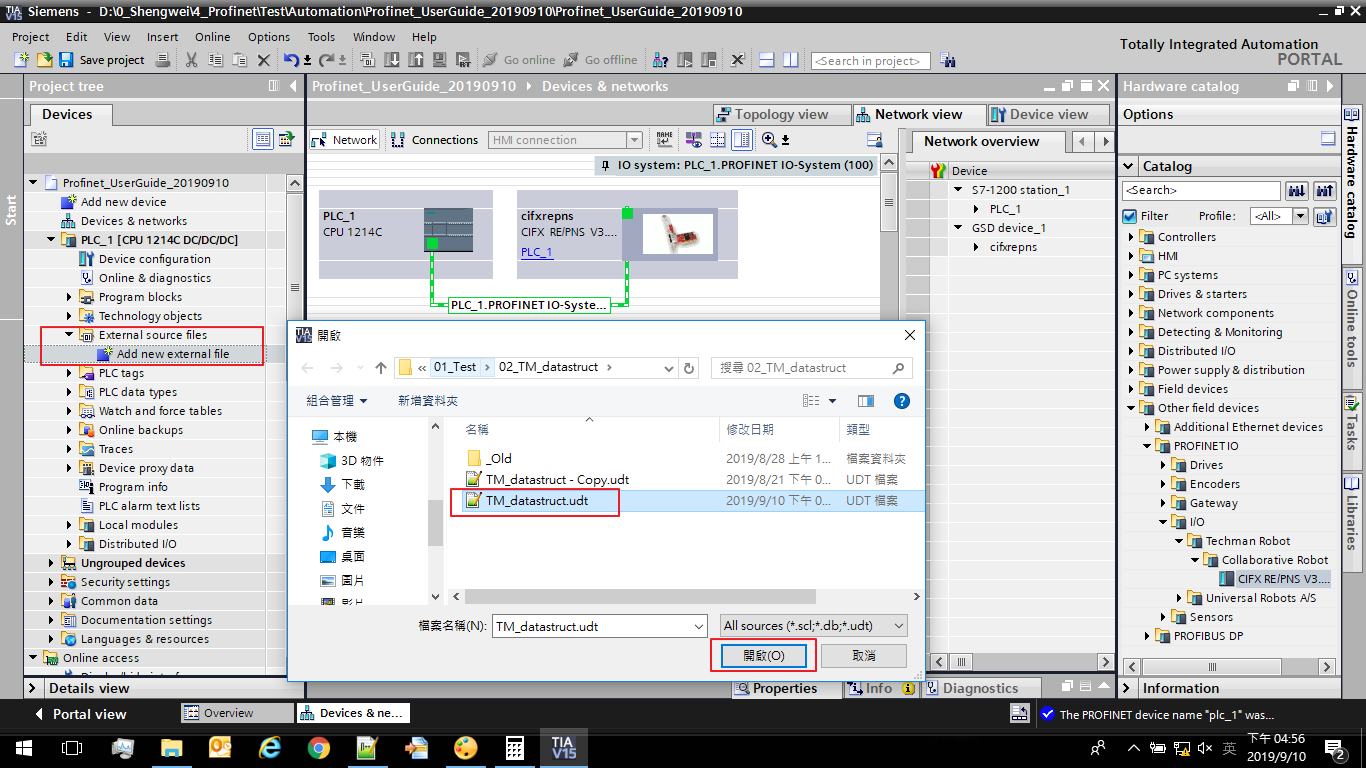Viewport: 1366px width, 768px height.
Task: Click the New project toolbar icon
Action: coord(21,60)
